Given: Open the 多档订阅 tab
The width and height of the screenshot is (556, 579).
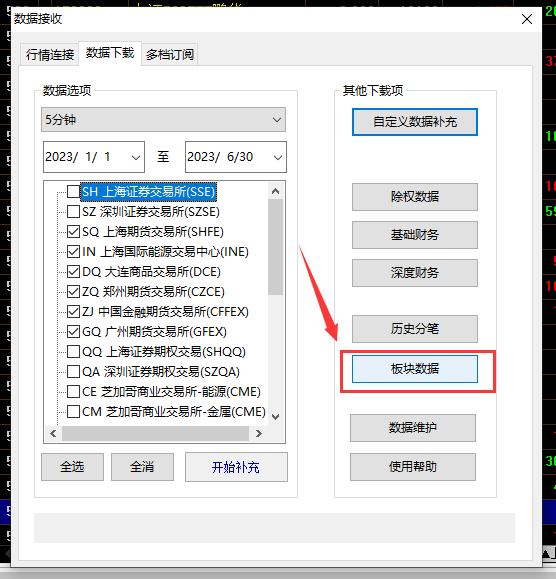Looking at the screenshot, I should click(169, 55).
